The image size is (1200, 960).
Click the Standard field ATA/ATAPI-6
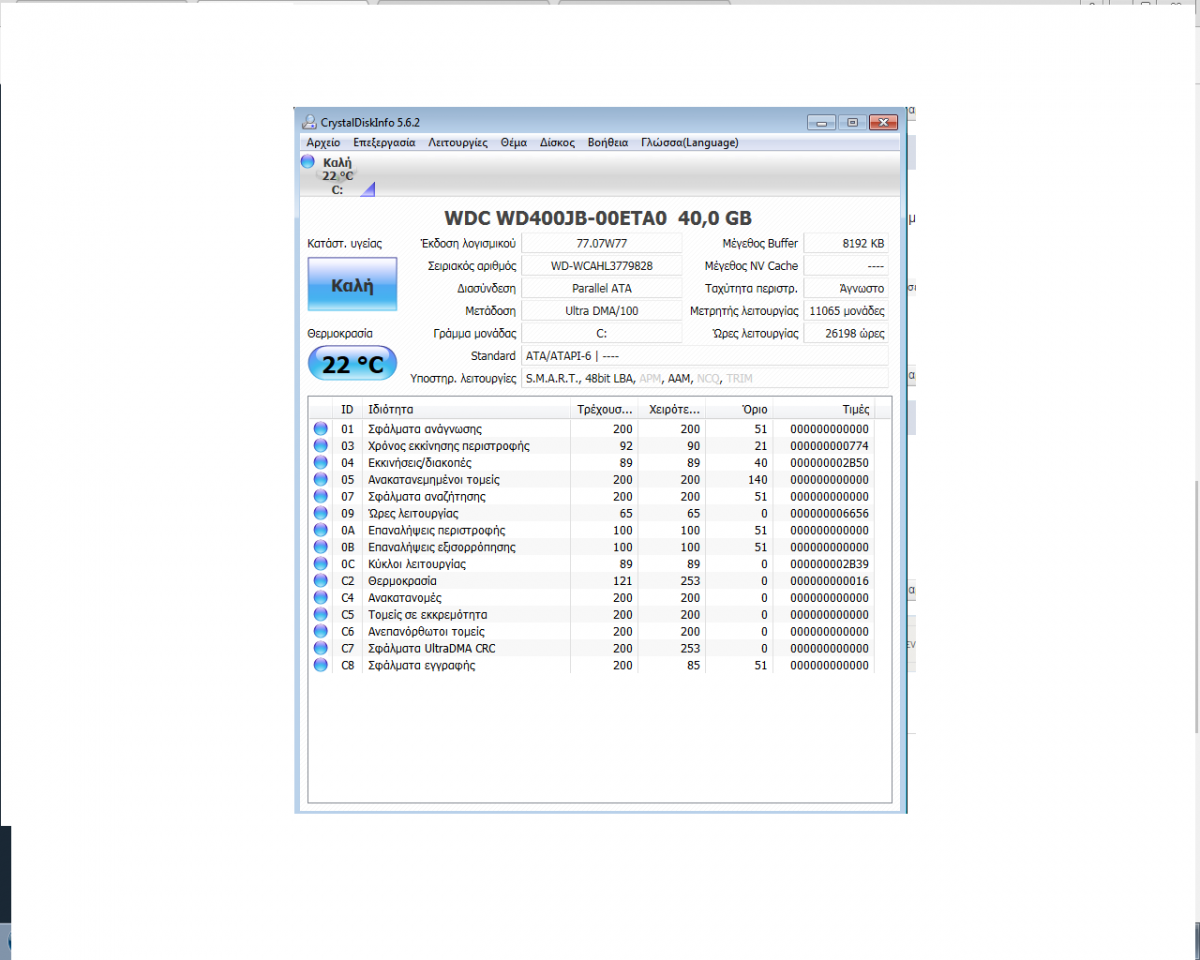tap(705, 356)
